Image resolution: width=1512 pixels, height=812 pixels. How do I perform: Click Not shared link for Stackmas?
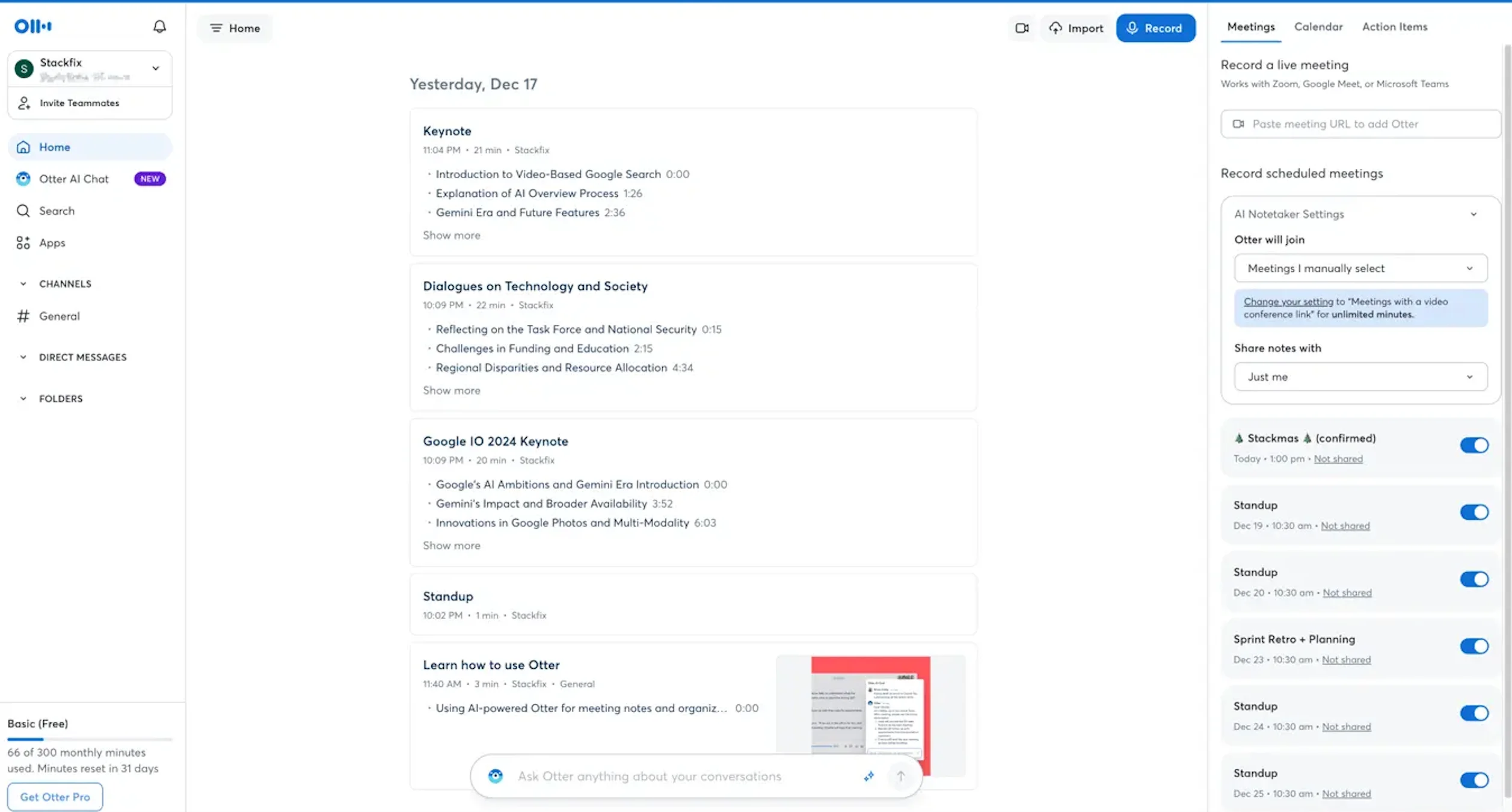pos(1338,459)
